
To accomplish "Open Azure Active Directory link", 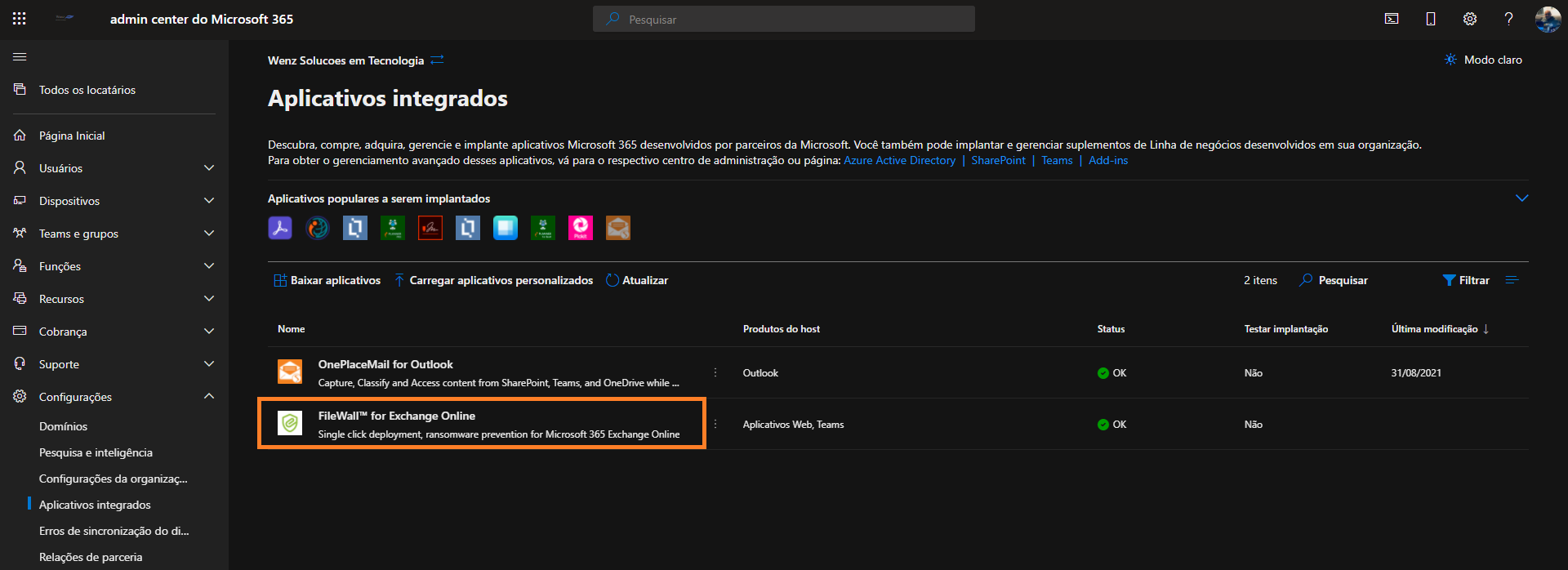I will click(x=899, y=160).
